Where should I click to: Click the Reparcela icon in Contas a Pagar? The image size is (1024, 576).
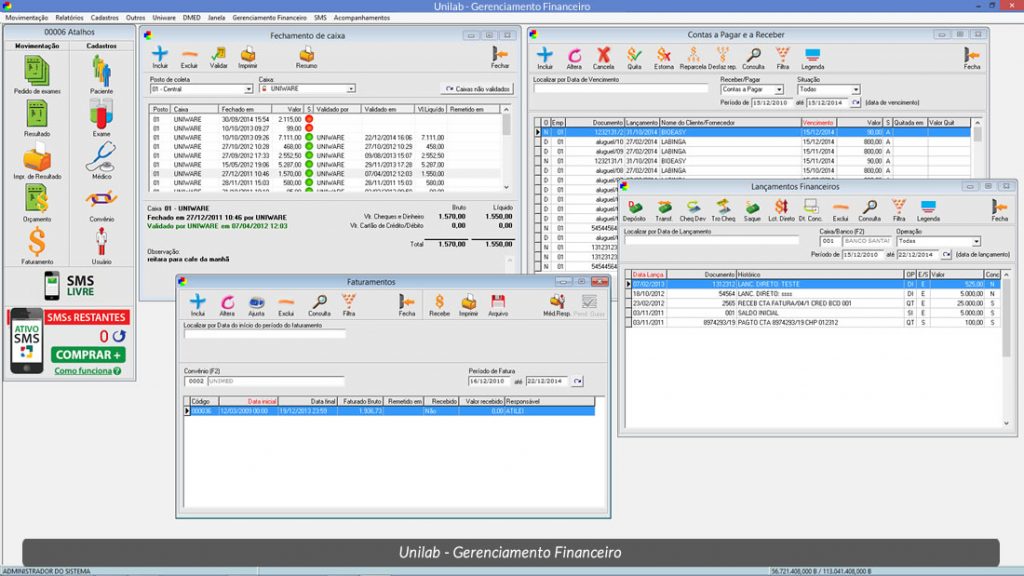[x=693, y=55]
